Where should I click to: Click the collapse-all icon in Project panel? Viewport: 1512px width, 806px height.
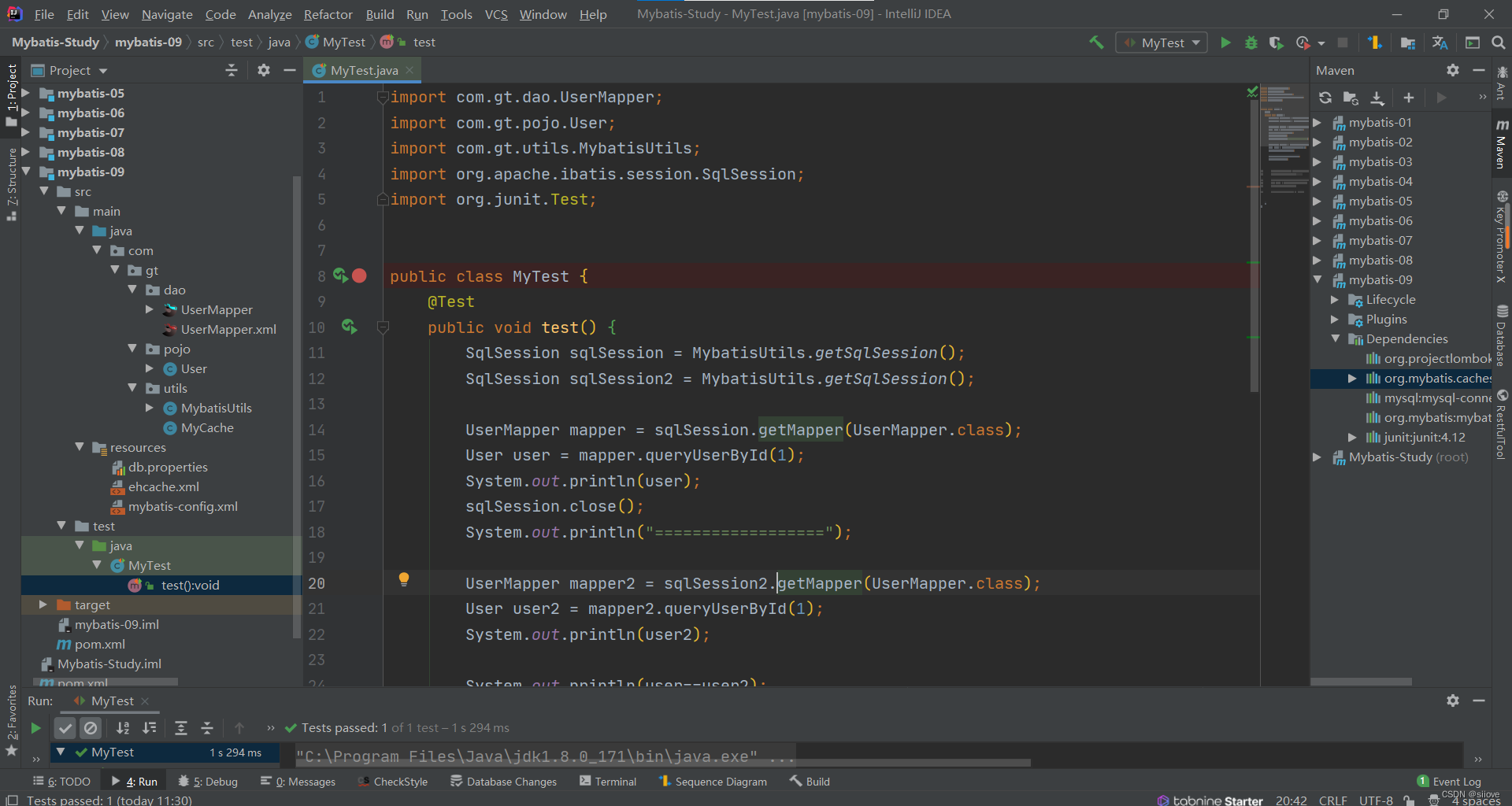pyautogui.click(x=232, y=70)
